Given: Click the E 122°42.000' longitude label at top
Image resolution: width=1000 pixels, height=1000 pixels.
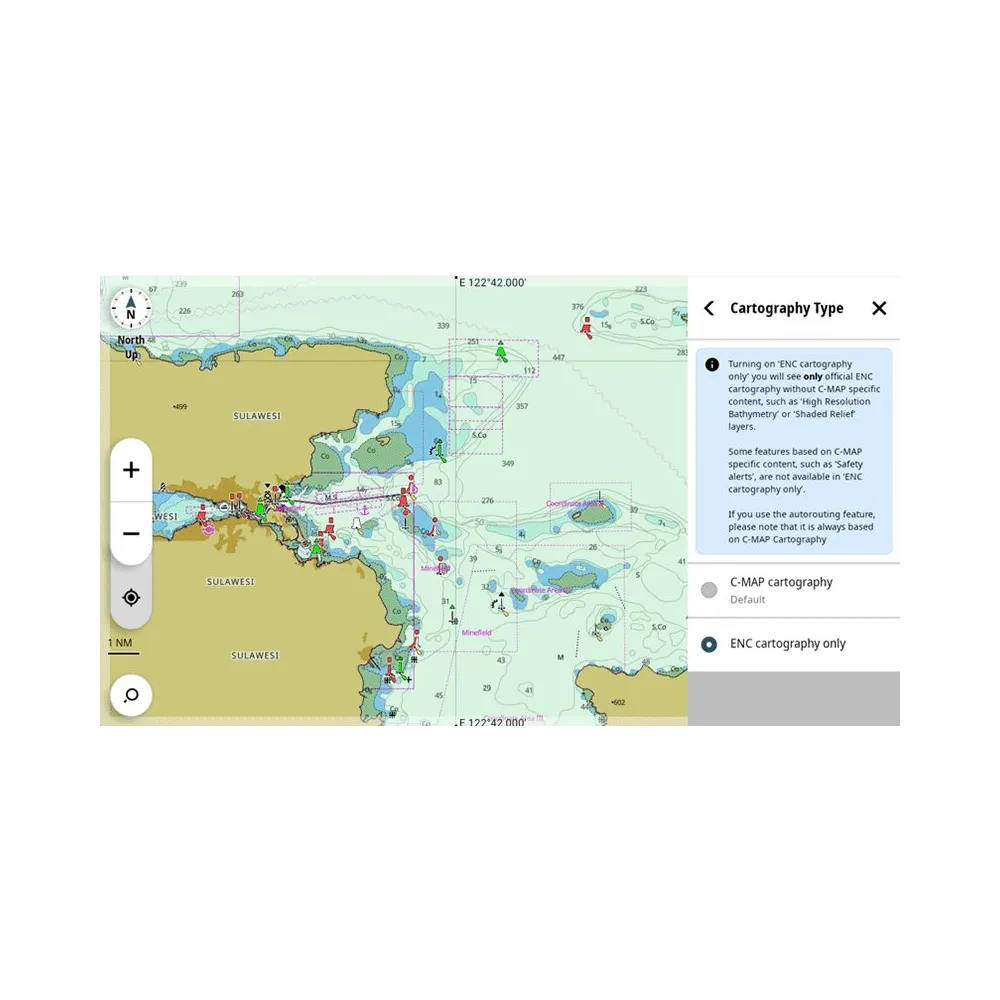Looking at the screenshot, I should tap(492, 283).
